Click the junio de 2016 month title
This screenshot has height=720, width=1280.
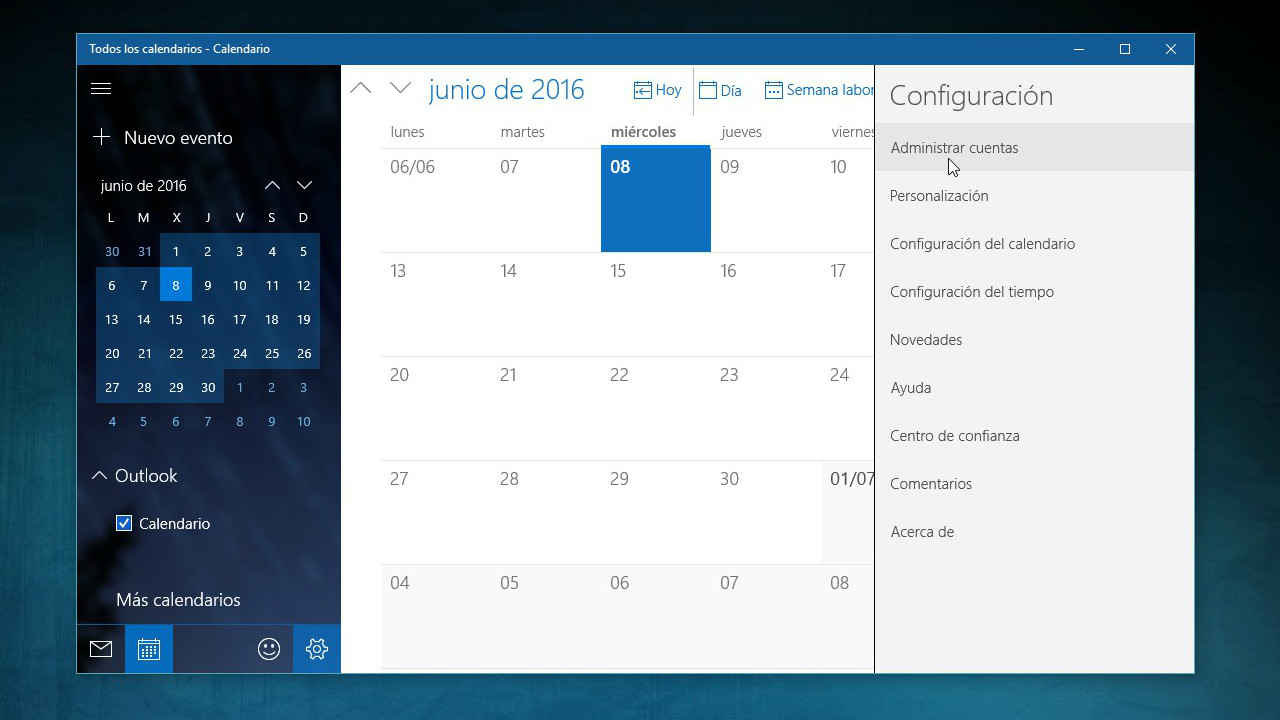click(506, 89)
